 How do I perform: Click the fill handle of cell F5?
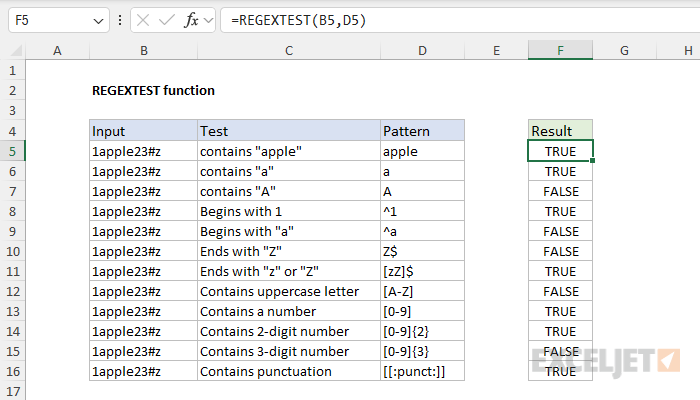coord(592,161)
